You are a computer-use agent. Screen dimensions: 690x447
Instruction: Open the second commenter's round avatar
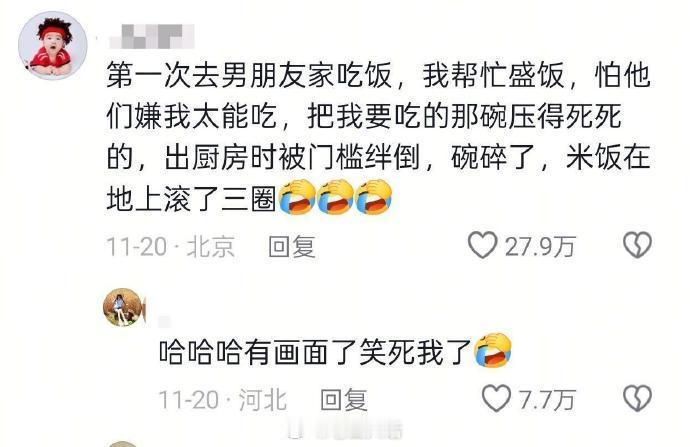tap(123, 308)
